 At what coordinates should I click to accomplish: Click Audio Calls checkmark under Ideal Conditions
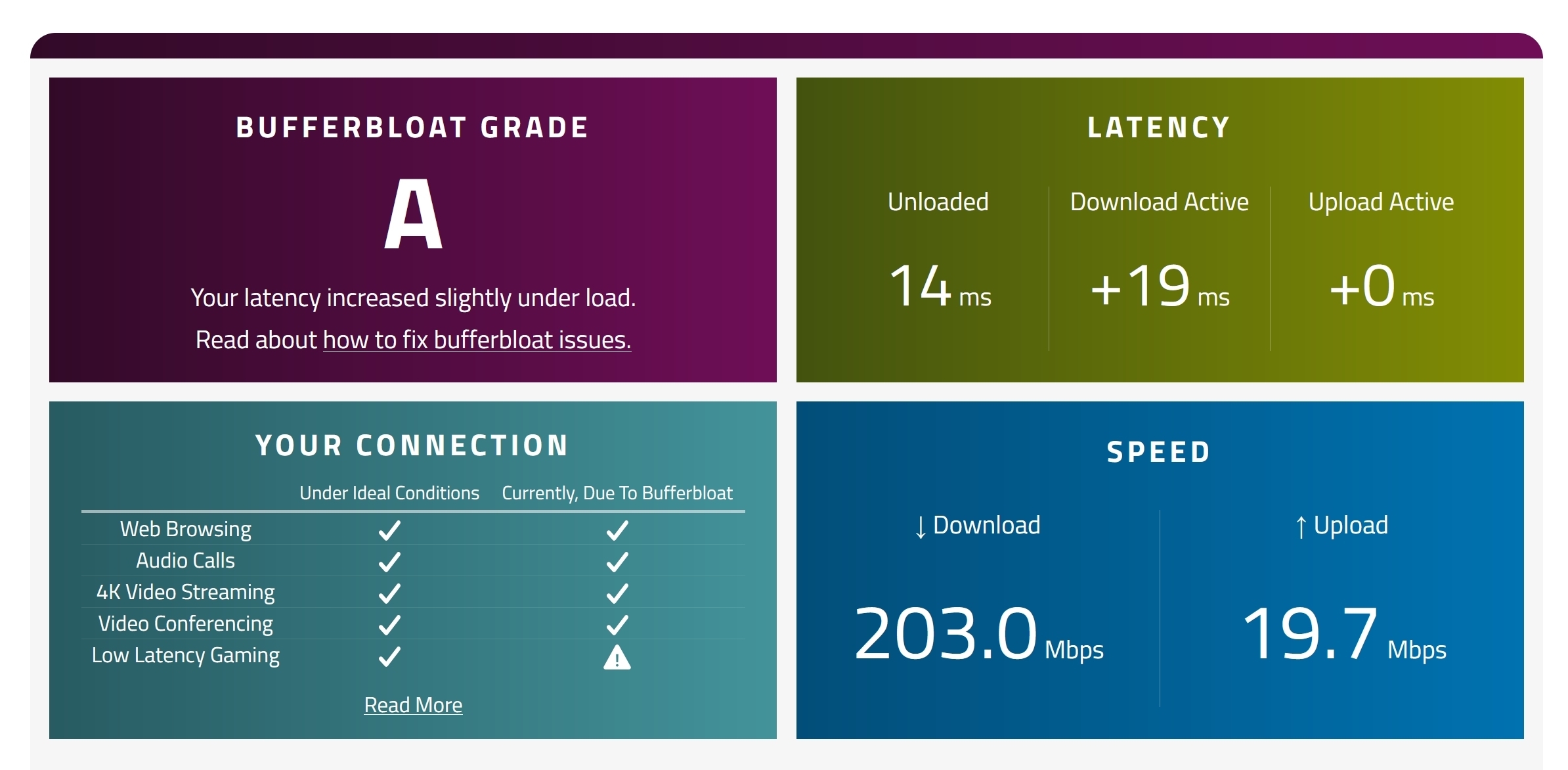(389, 562)
